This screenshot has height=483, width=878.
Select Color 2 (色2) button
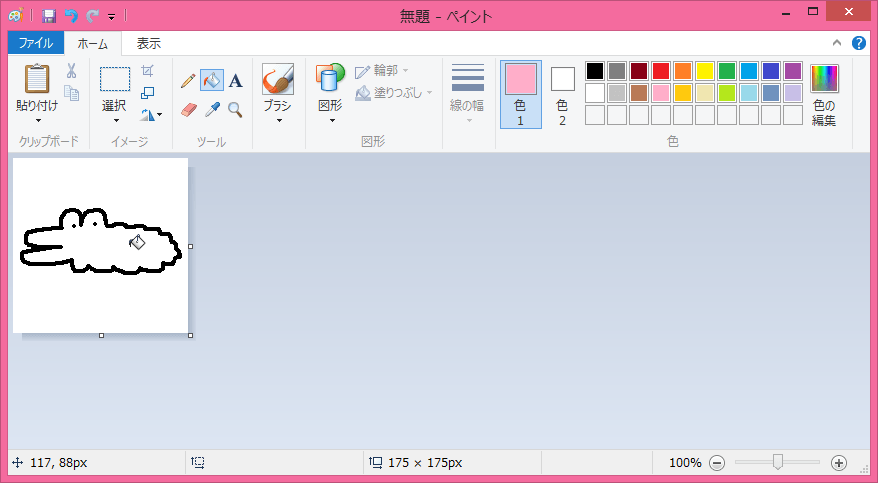[x=562, y=95]
